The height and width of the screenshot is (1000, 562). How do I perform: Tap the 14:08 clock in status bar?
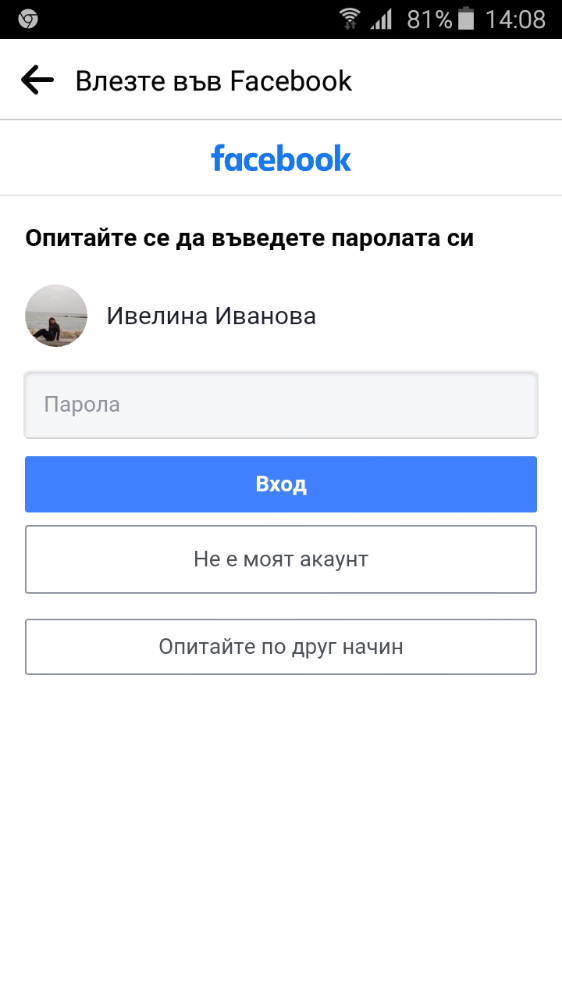point(515,20)
